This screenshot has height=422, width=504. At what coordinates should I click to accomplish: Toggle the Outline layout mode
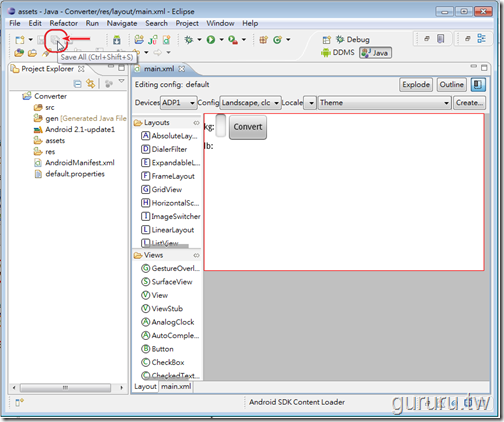pos(451,85)
